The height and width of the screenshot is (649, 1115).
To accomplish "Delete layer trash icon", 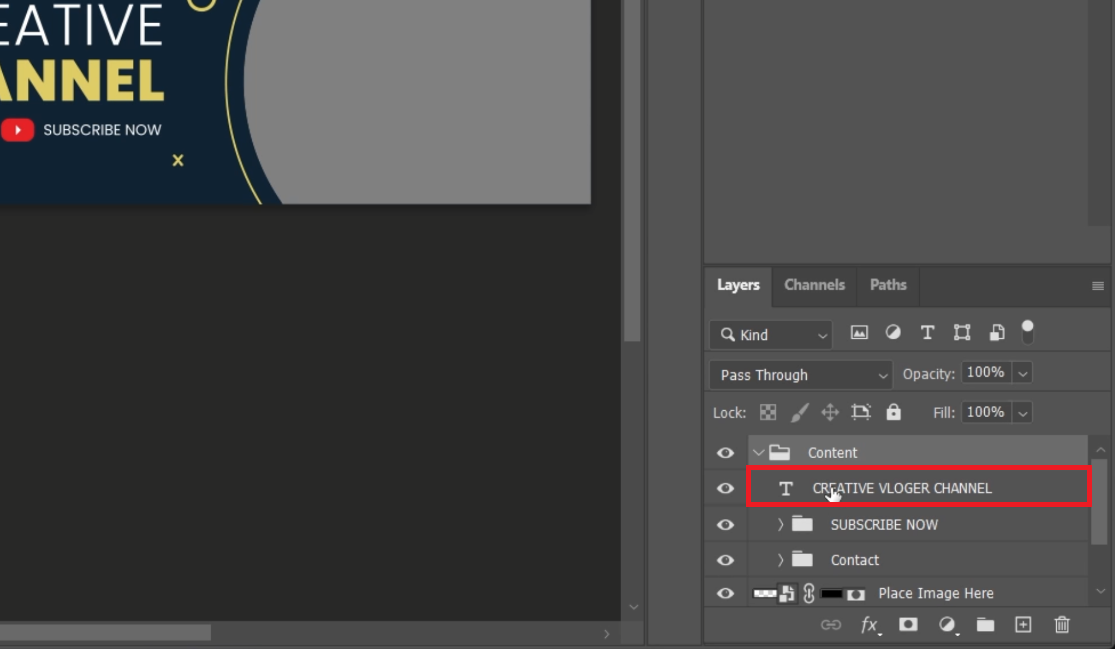I will [x=1062, y=624].
